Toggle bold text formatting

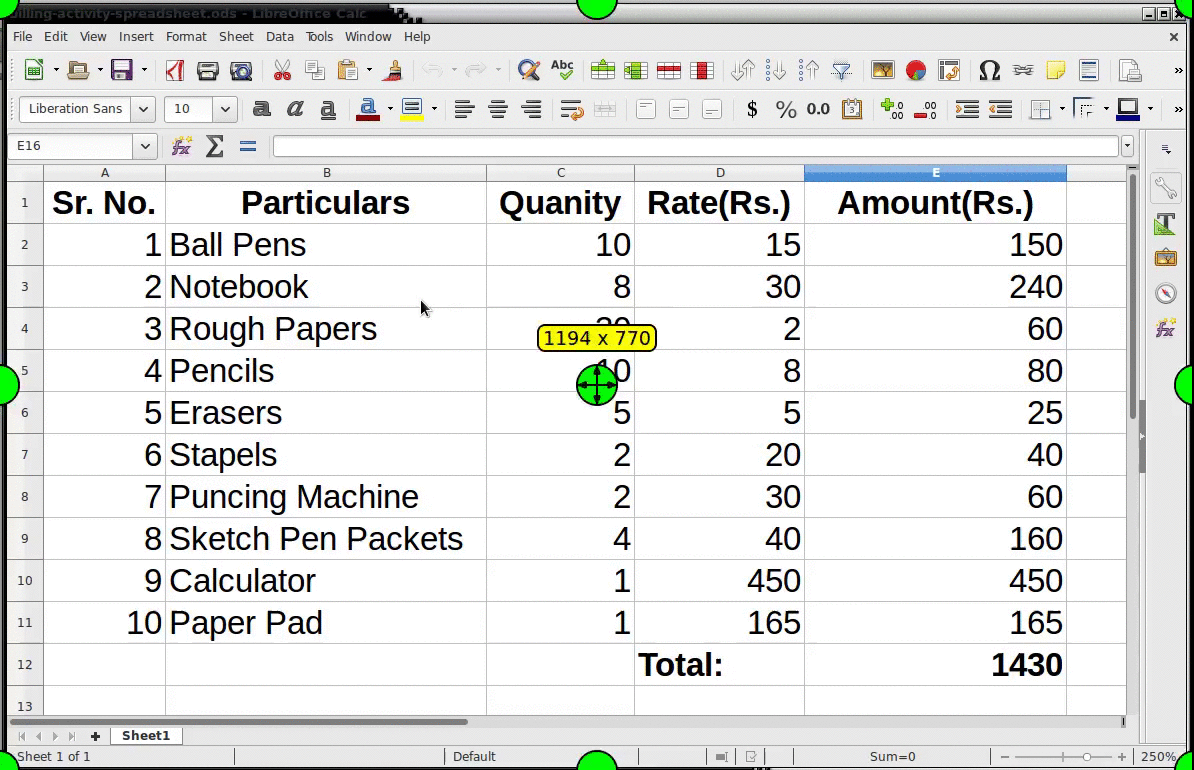tap(262, 109)
